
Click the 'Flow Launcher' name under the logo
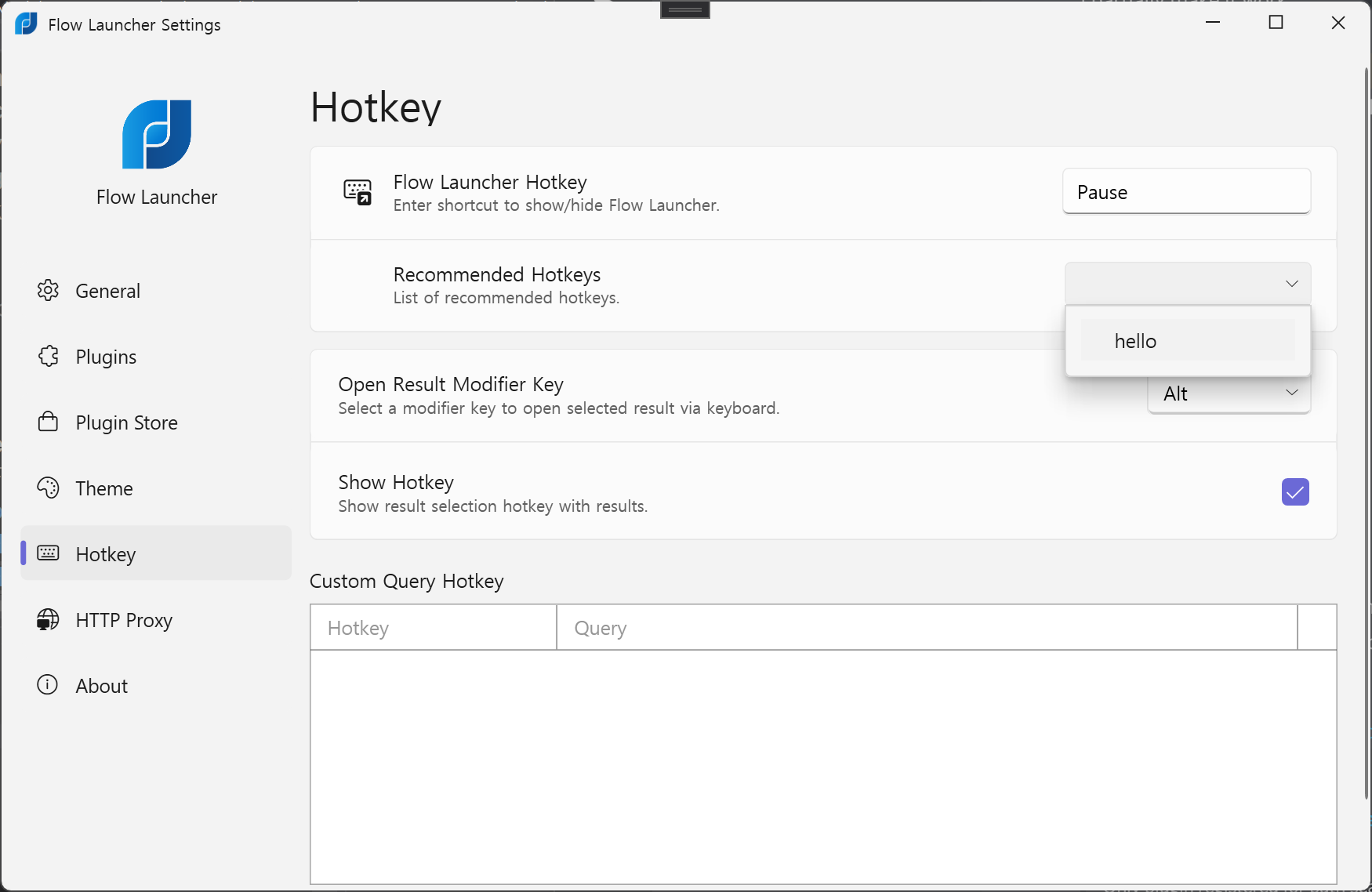tap(157, 197)
